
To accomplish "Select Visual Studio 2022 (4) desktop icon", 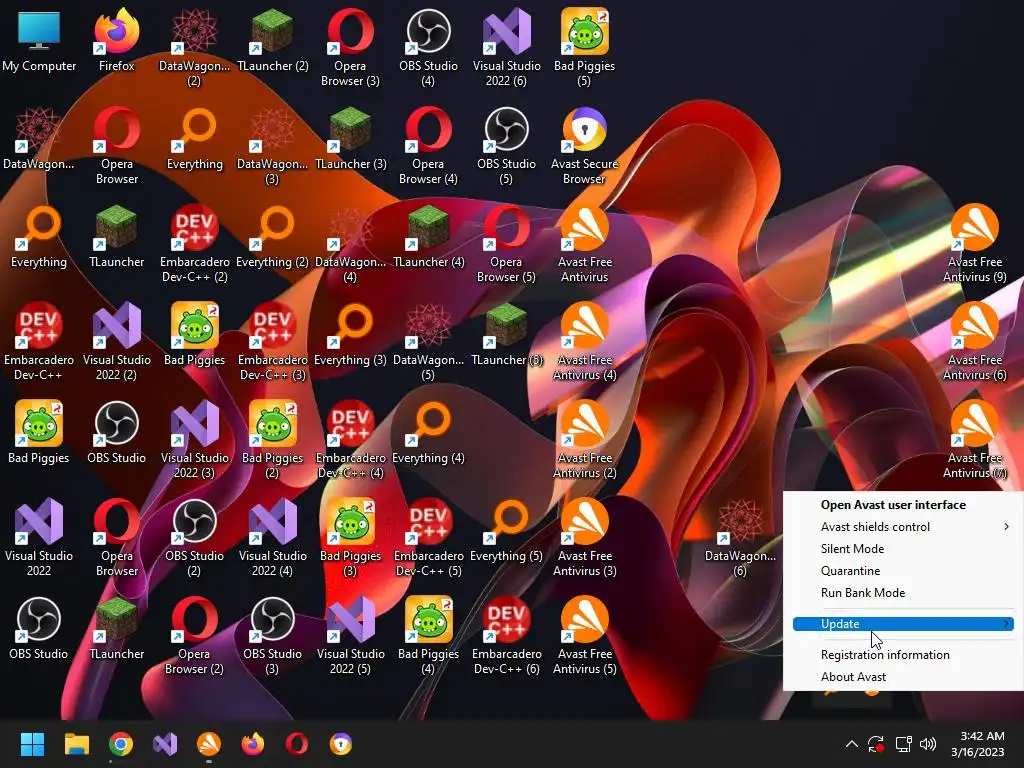I will click(272, 539).
